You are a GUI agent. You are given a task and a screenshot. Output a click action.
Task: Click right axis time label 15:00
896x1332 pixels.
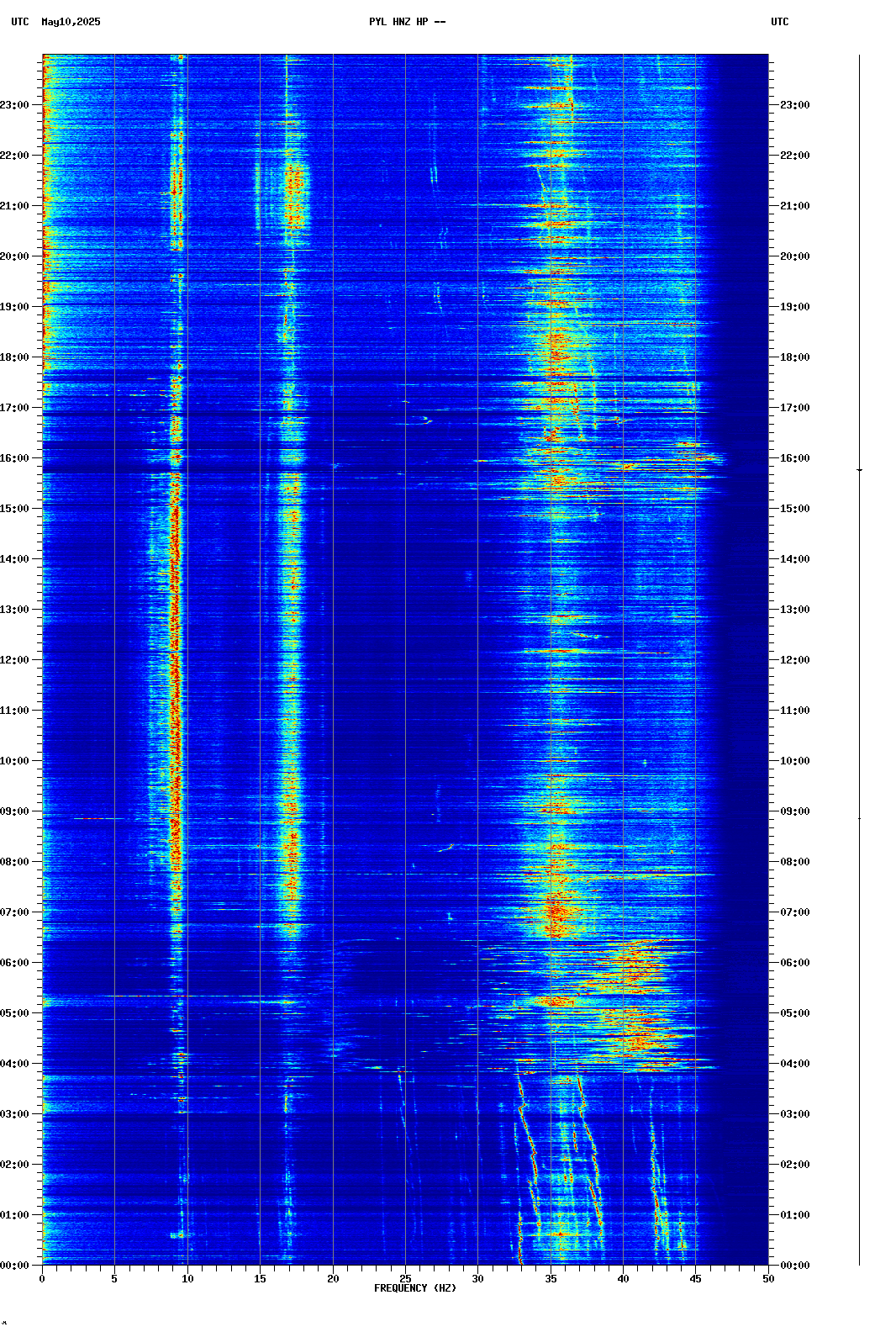pos(795,509)
